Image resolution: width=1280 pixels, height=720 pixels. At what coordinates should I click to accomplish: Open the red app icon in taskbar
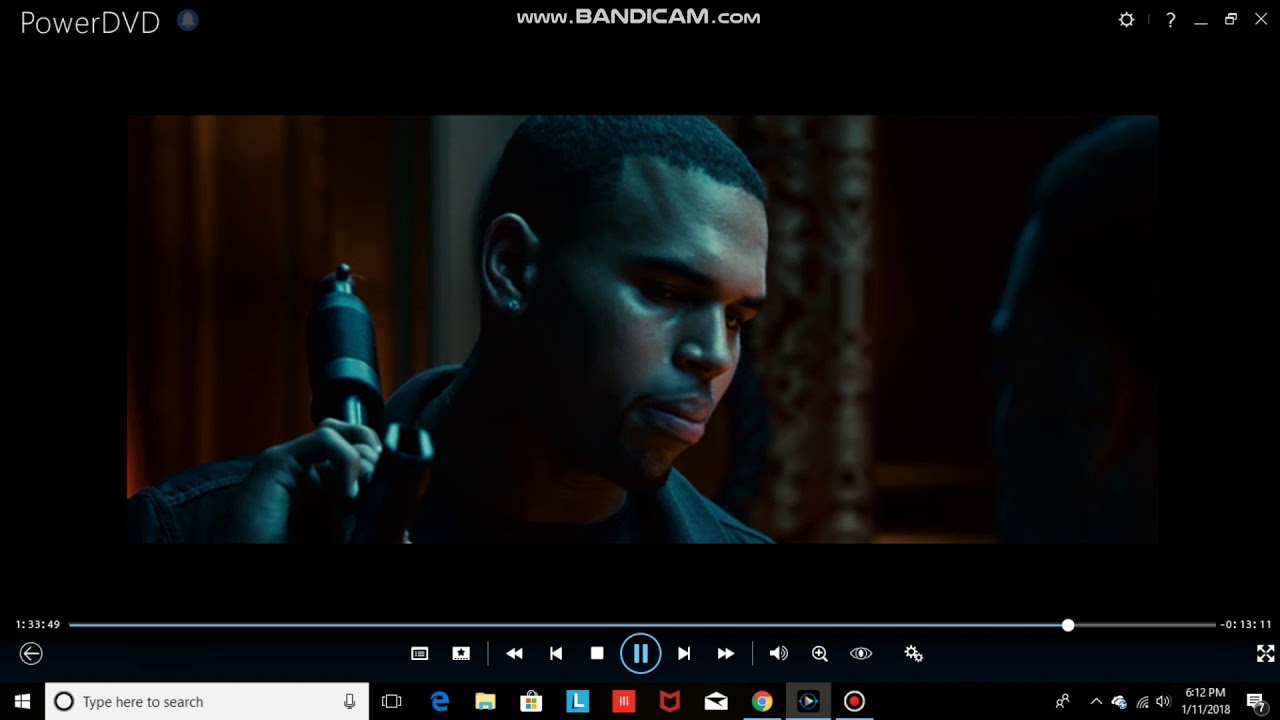point(624,701)
